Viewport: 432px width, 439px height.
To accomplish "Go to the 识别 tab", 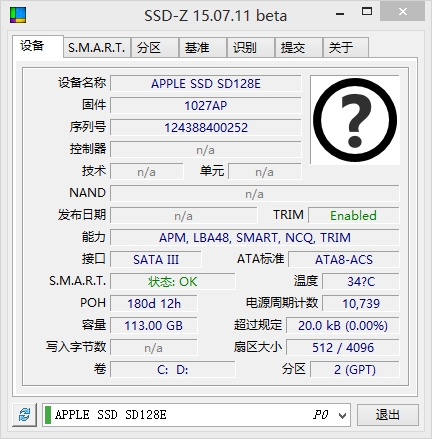I will (251, 48).
